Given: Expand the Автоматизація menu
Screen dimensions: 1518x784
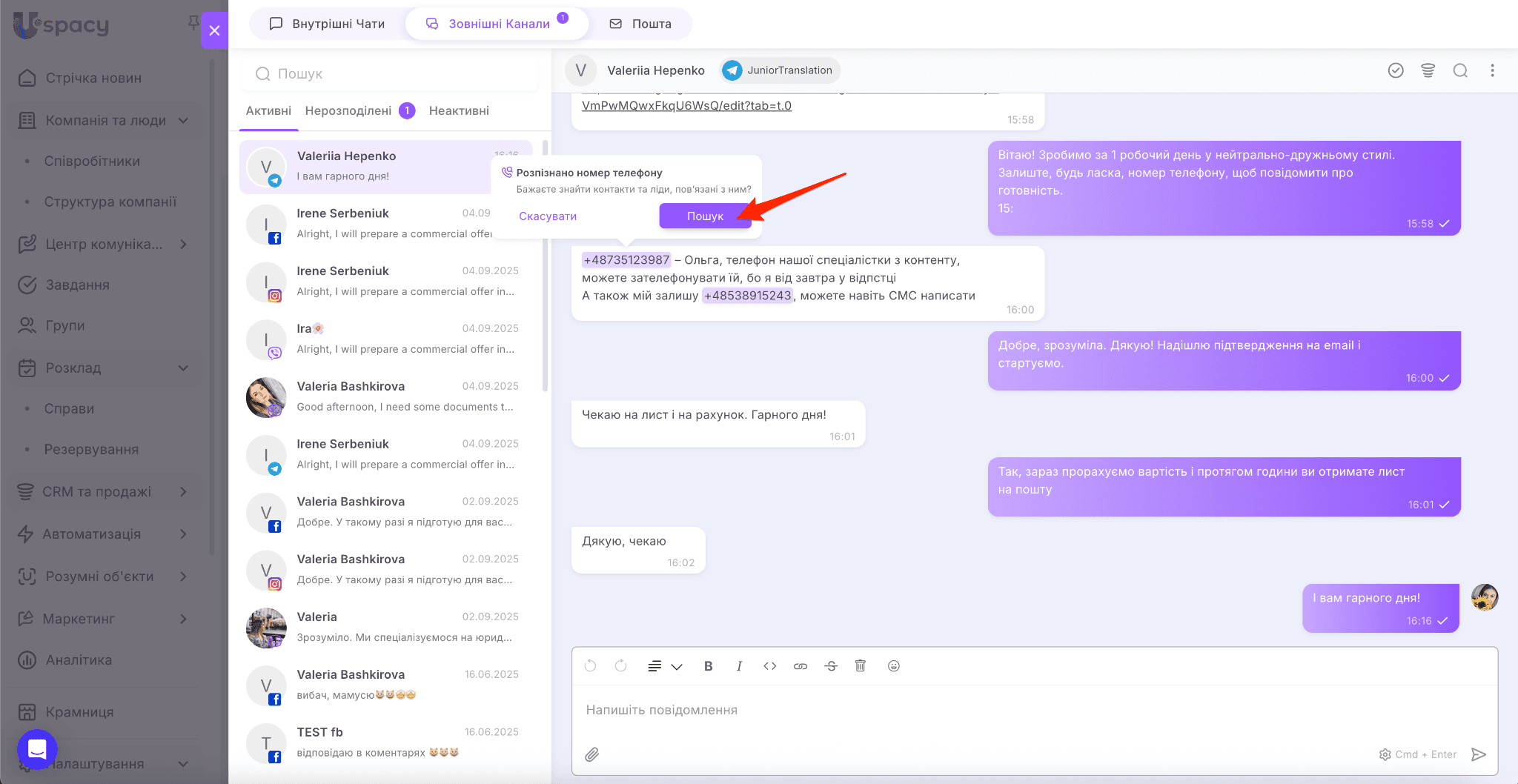Looking at the screenshot, I should point(105,534).
